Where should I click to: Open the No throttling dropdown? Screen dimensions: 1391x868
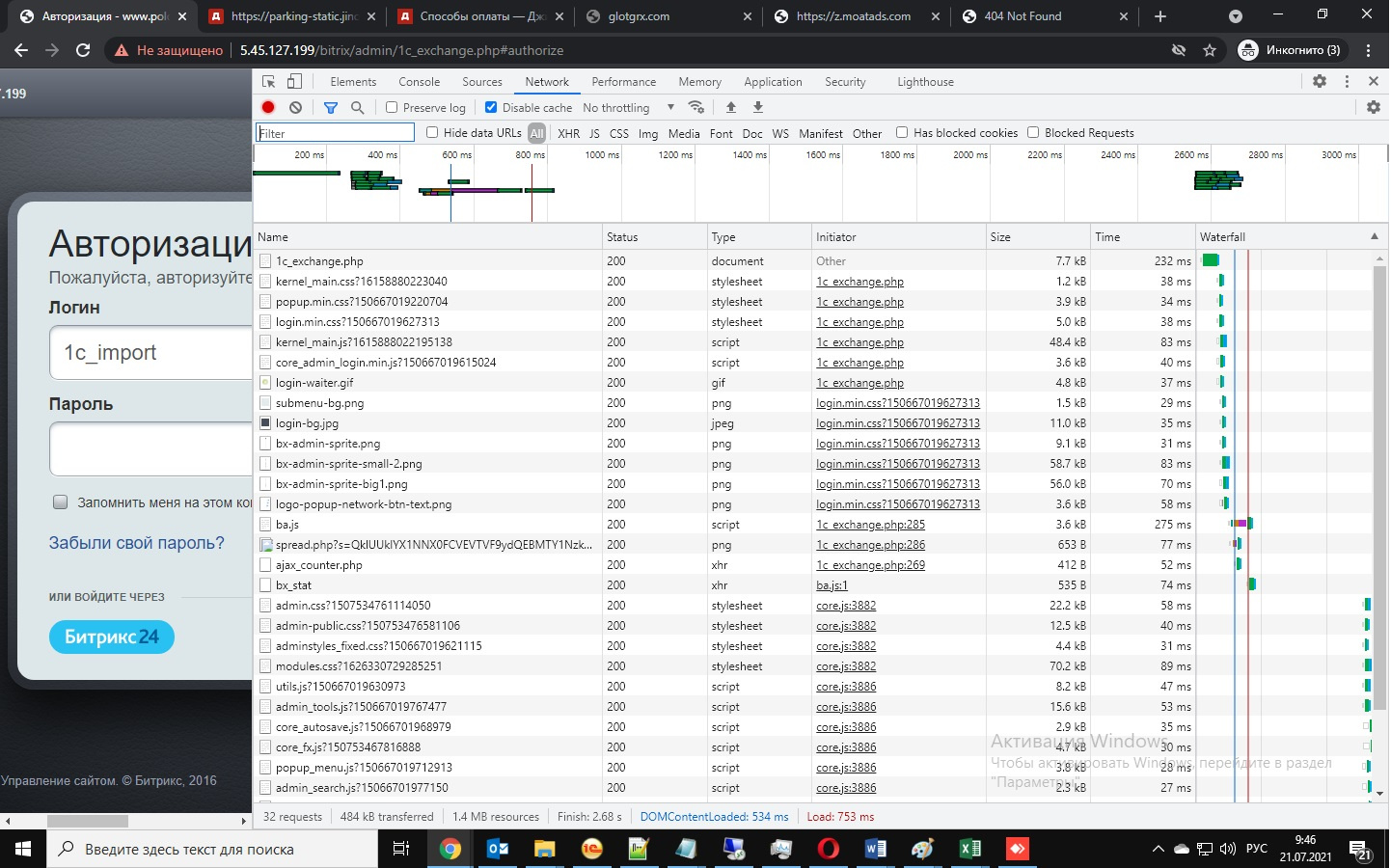click(628, 108)
